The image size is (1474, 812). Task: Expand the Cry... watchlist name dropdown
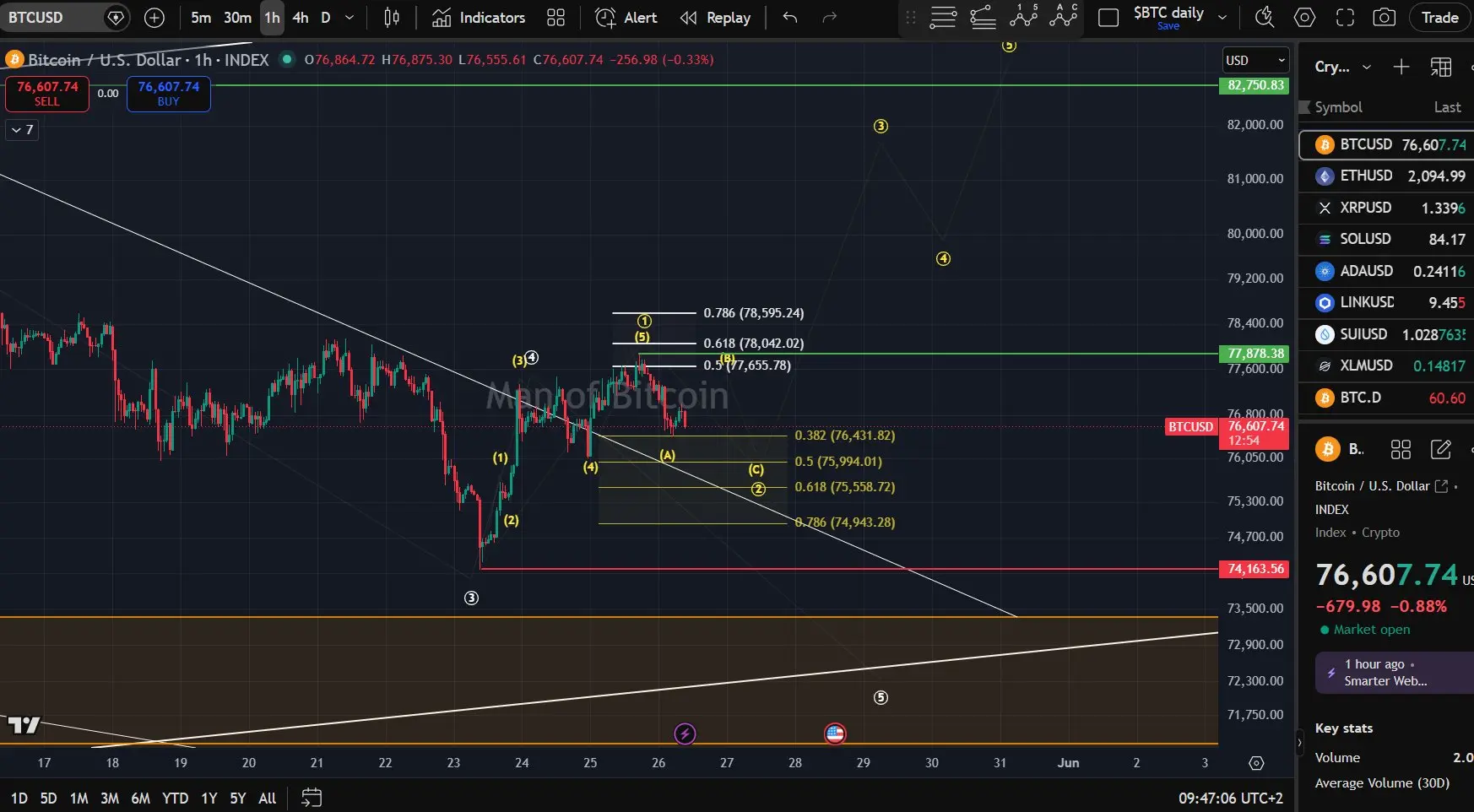1342,67
